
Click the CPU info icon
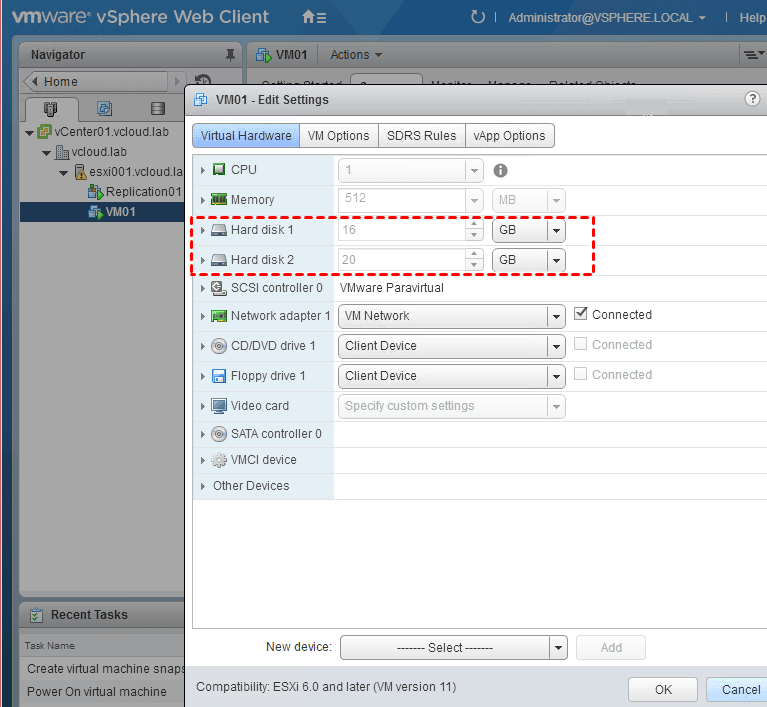501,170
